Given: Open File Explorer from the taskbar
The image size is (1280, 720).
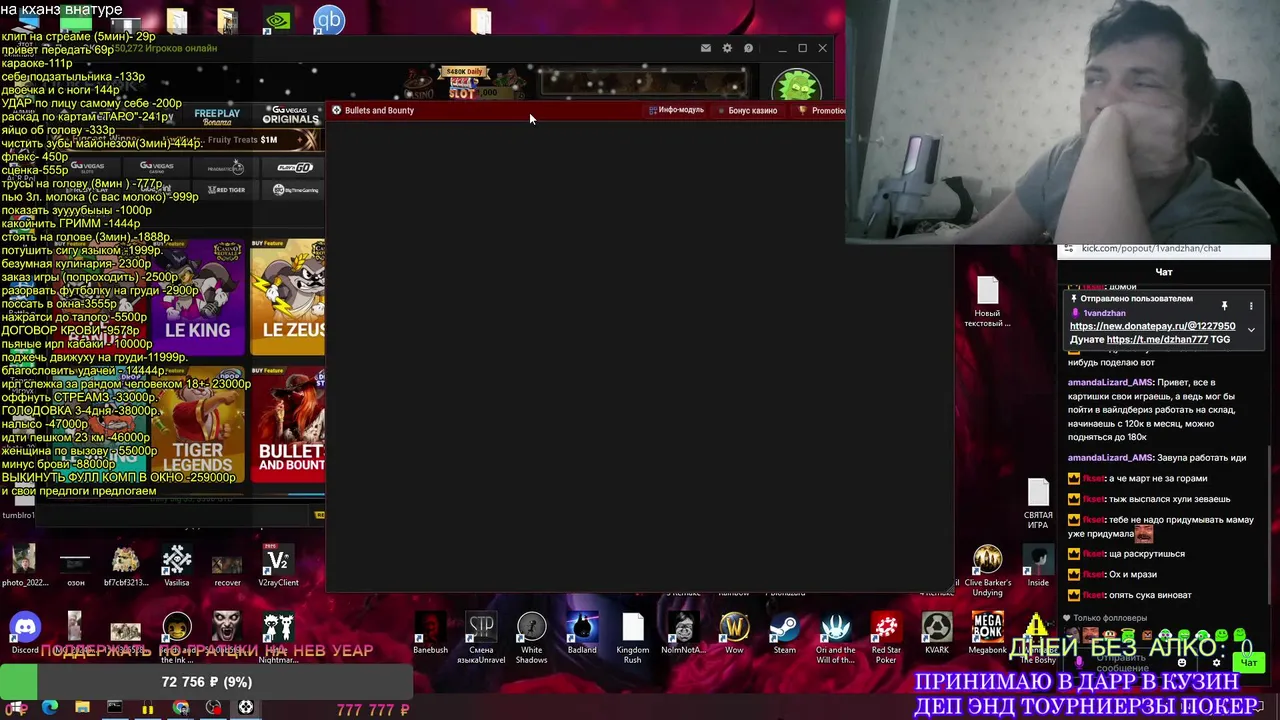Looking at the screenshot, I should click(82, 708).
